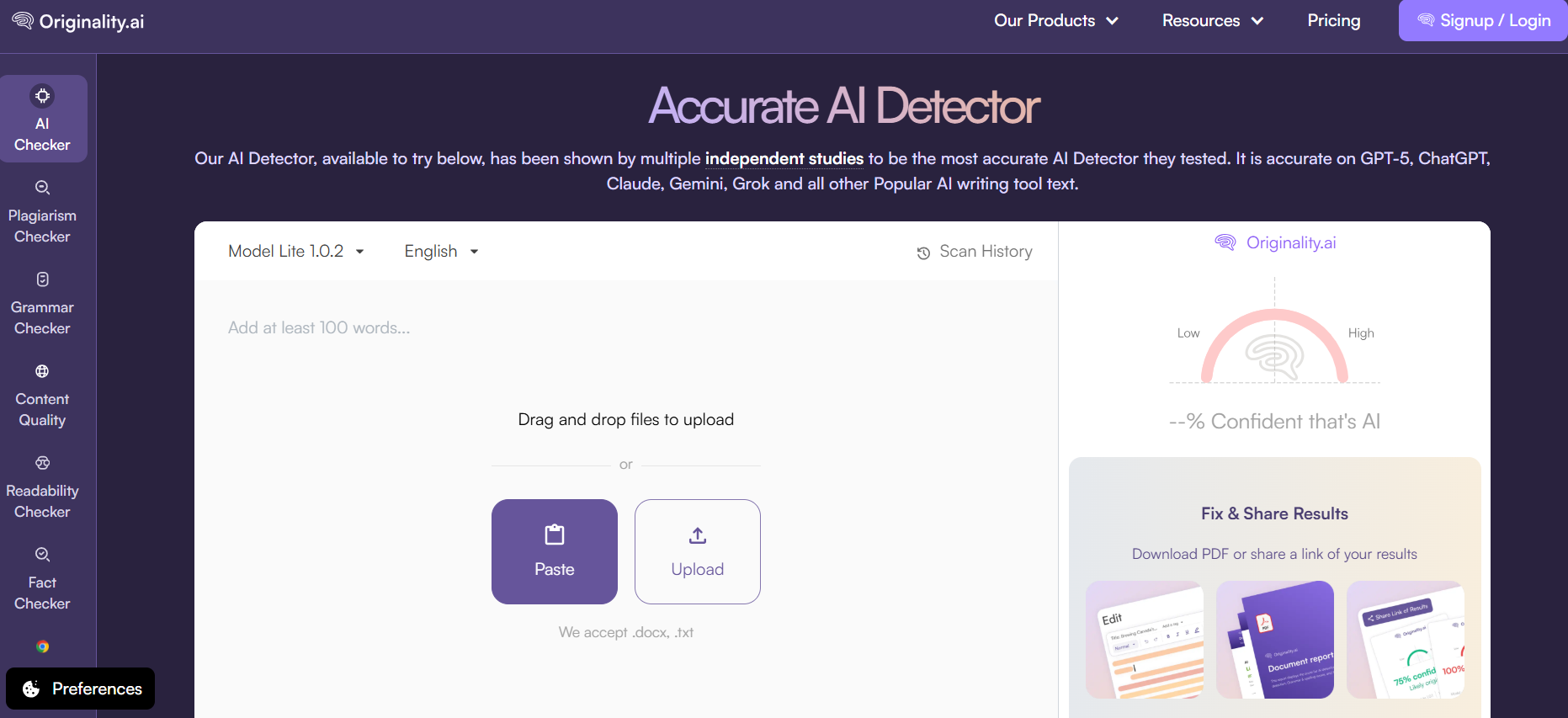Click the Plagiarism Checker label

point(42,226)
